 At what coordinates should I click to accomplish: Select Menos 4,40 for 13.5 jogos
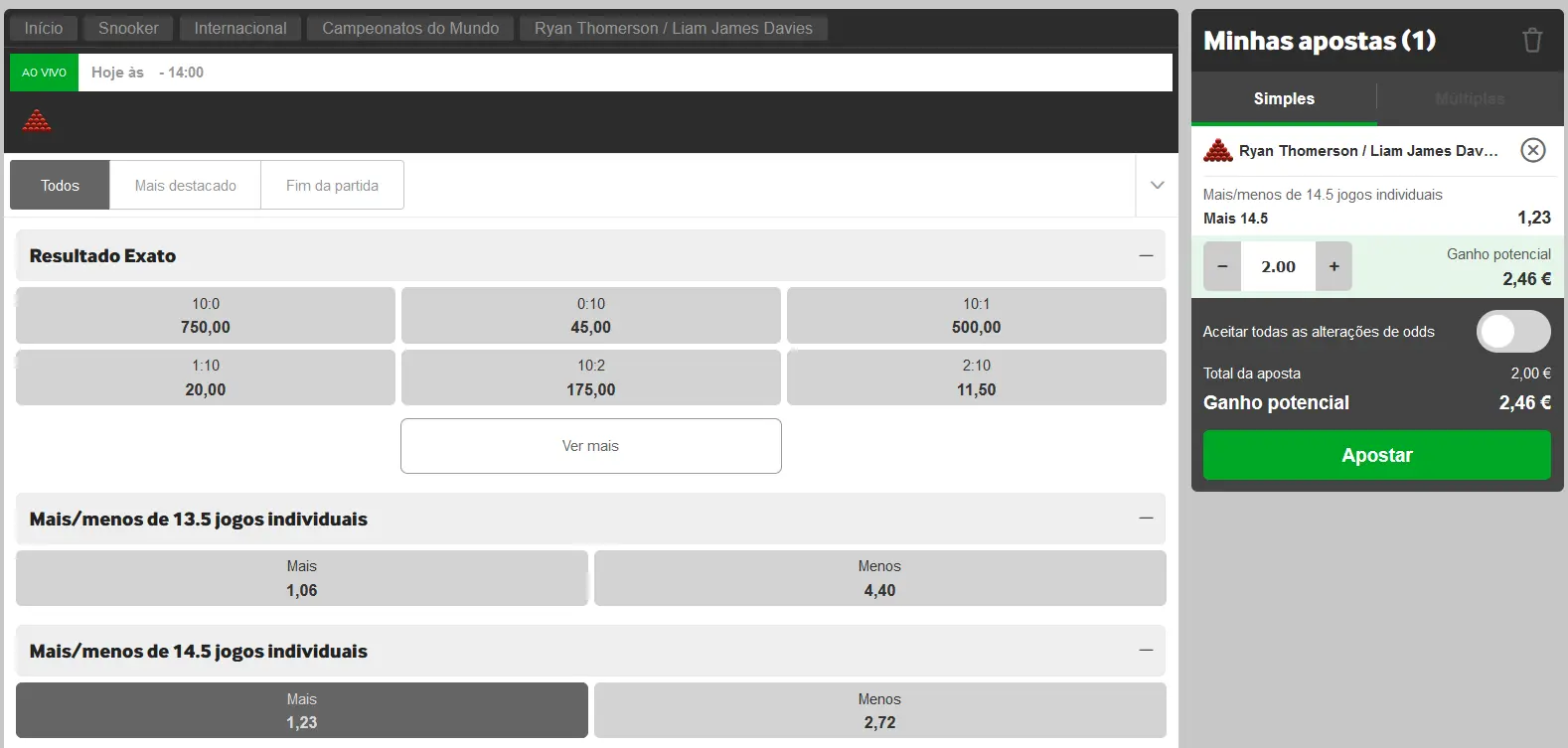pyautogui.click(x=879, y=578)
